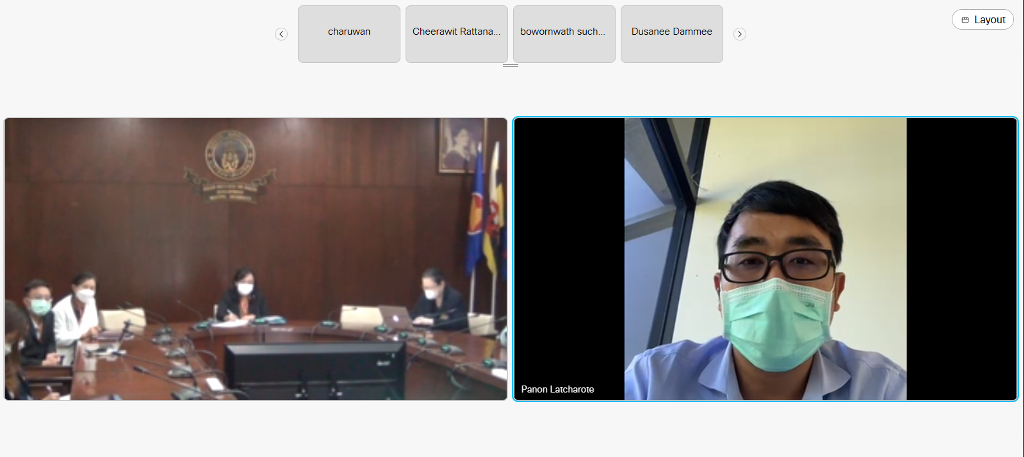Click the black monitor in conference video
The image size is (1024, 457).
[314, 368]
